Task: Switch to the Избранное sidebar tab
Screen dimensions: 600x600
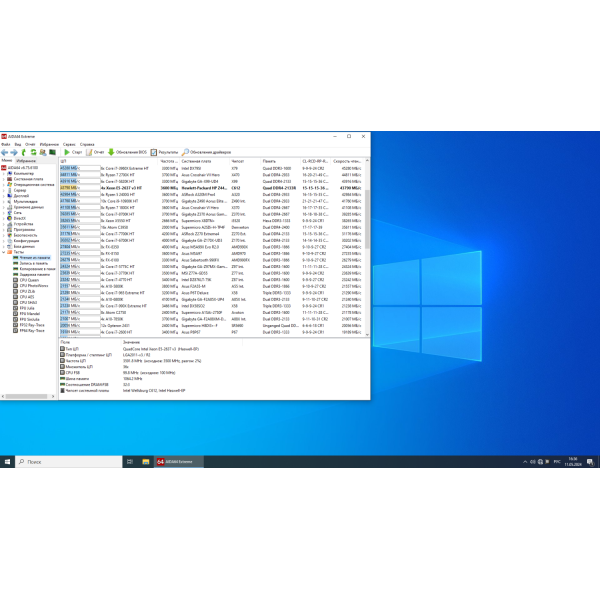Action: pyautogui.click(x=26, y=161)
